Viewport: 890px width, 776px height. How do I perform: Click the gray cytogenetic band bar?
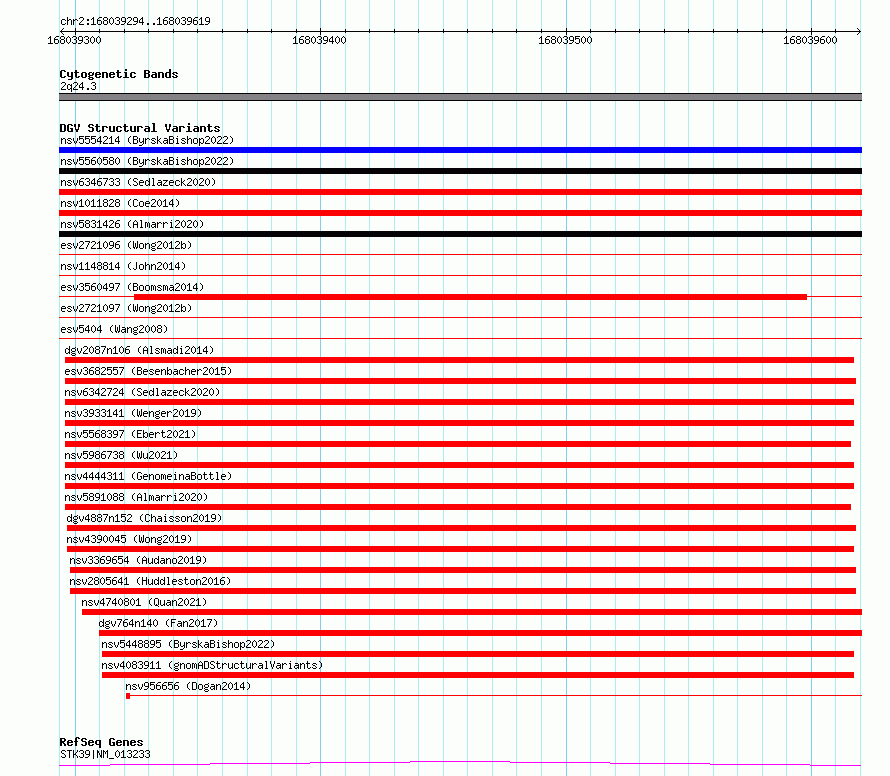coord(460,97)
